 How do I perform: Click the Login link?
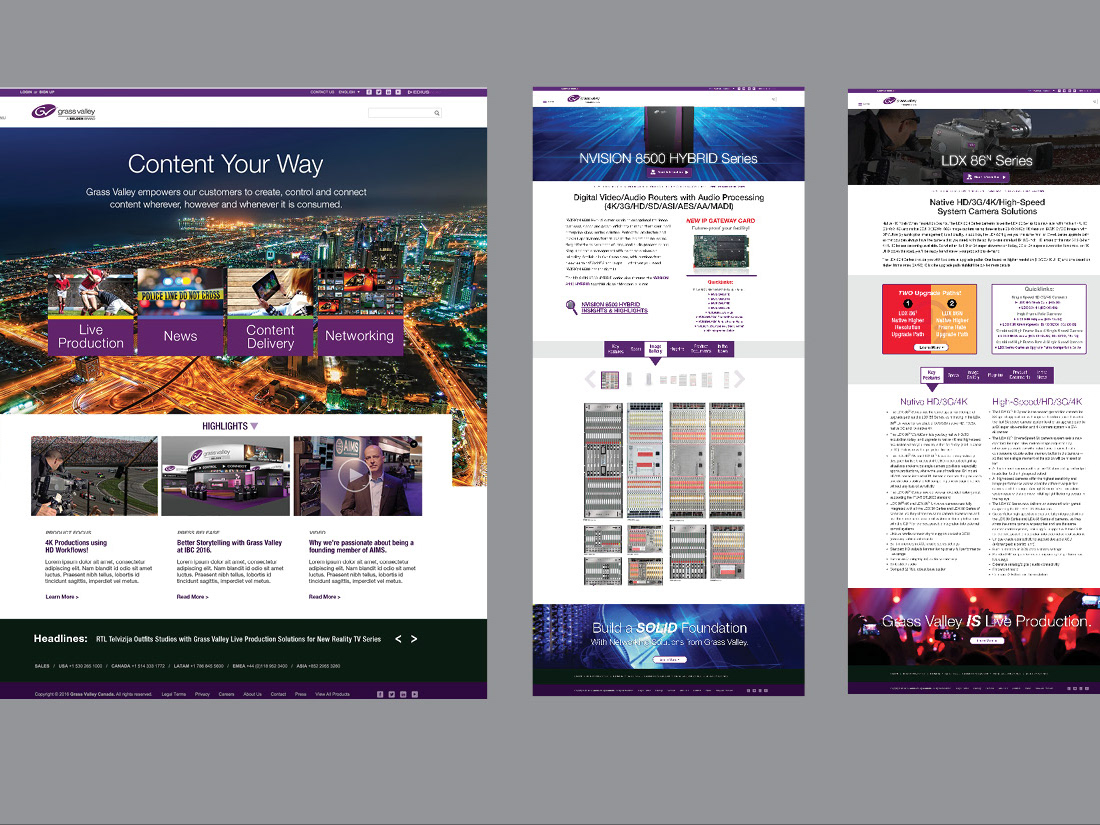pyautogui.click(x=26, y=92)
